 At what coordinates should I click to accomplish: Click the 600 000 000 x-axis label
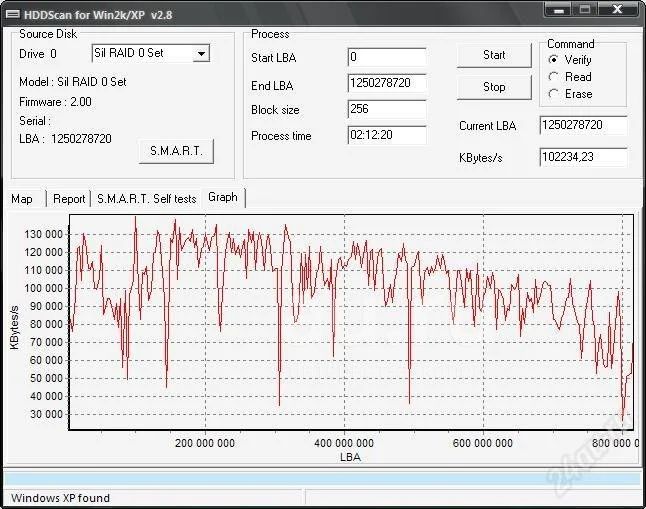pyautogui.click(x=483, y=443)
